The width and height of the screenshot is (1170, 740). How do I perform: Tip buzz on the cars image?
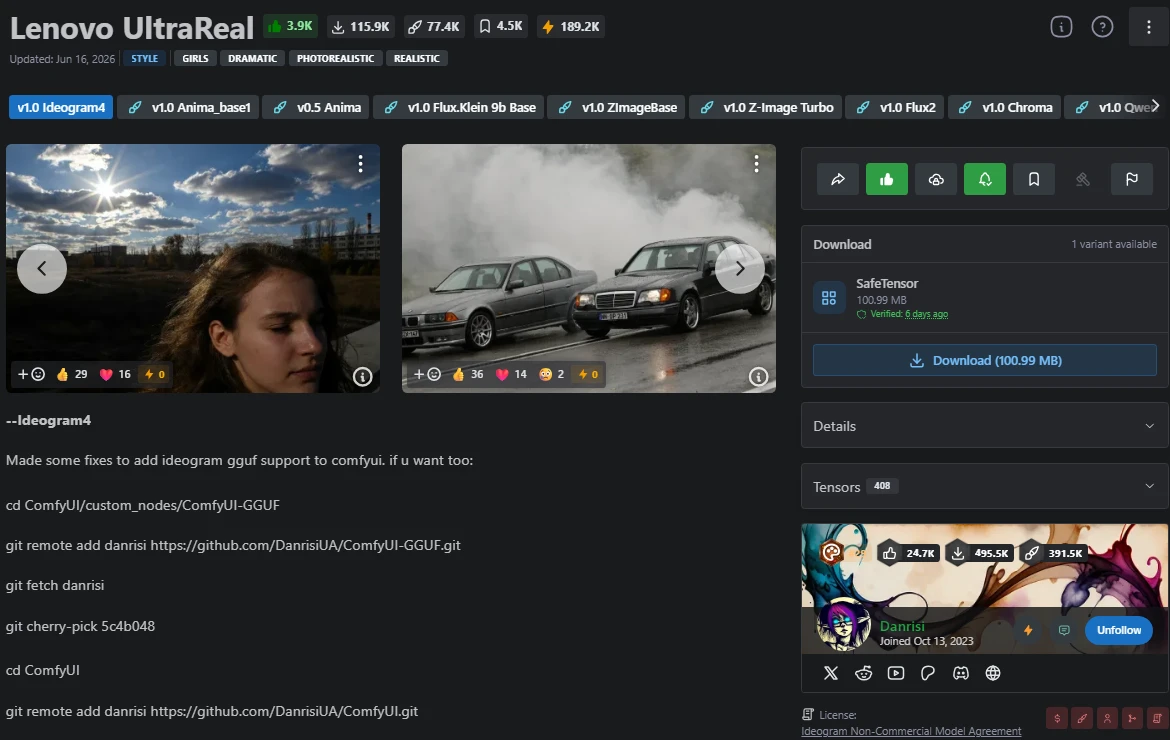pos(589,374)
